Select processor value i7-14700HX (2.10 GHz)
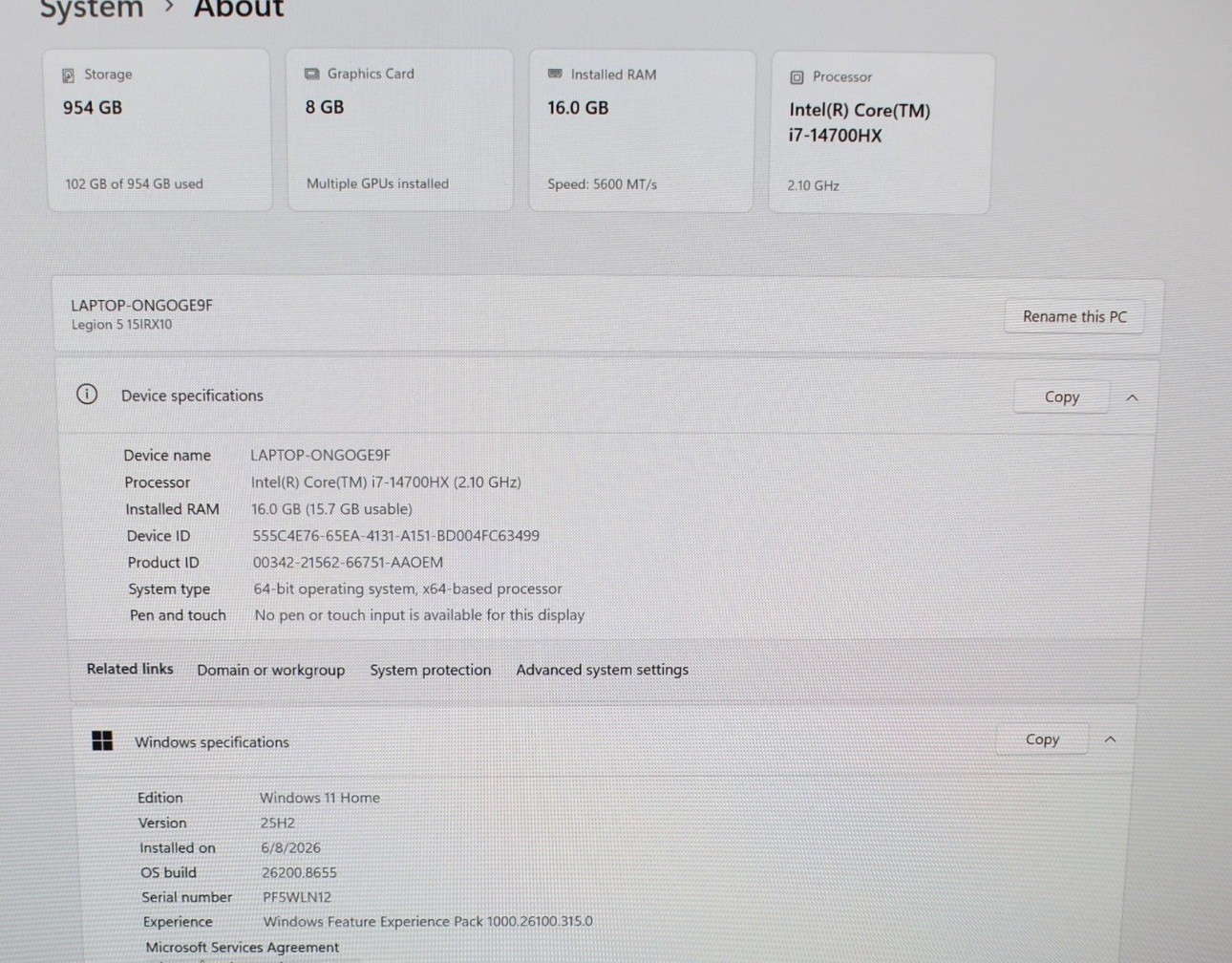 tap(386, 482)
